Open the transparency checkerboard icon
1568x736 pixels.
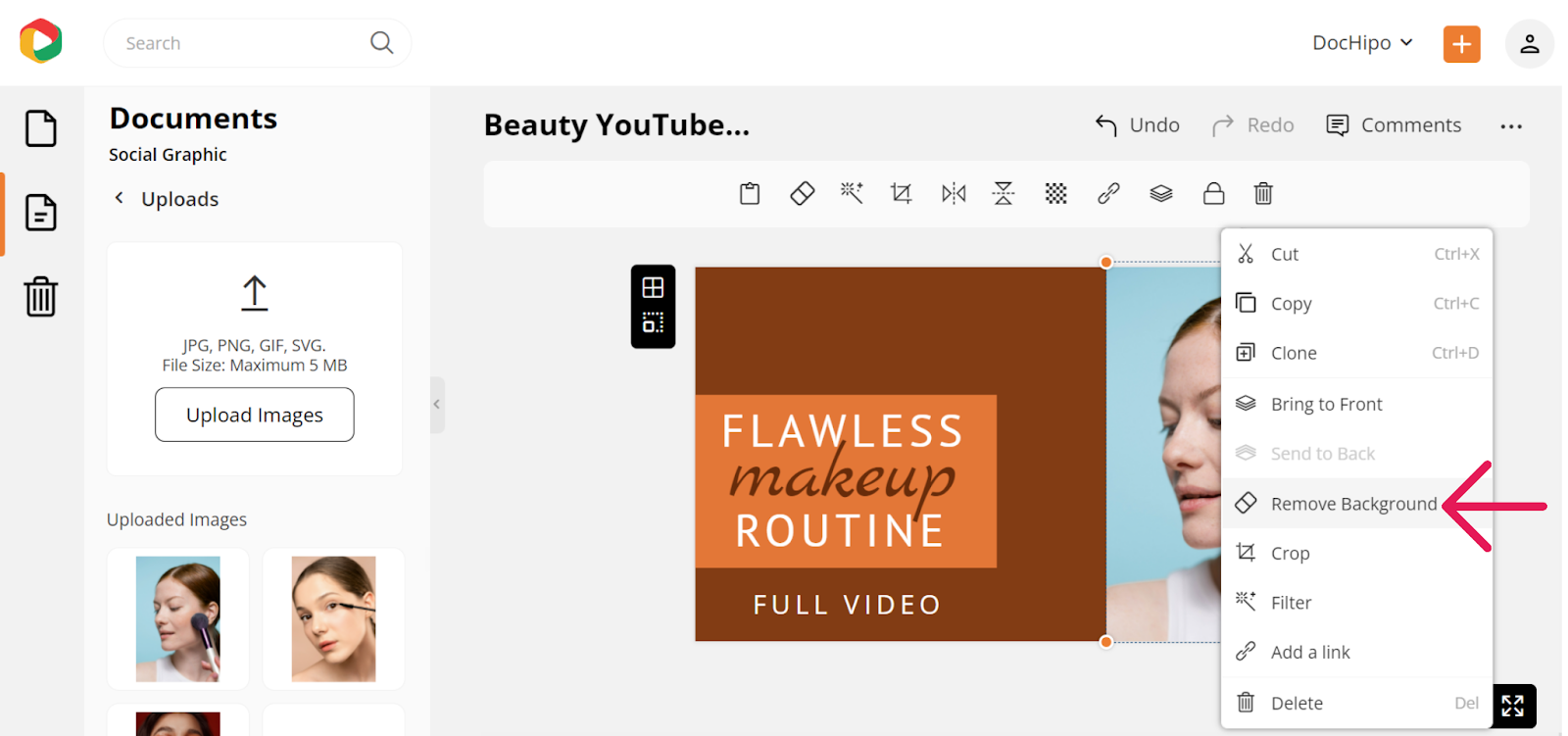(x=1055, y=194)
